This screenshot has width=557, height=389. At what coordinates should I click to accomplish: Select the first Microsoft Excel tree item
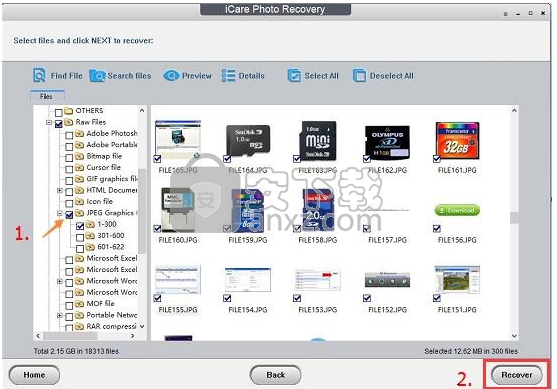point(112,258)
